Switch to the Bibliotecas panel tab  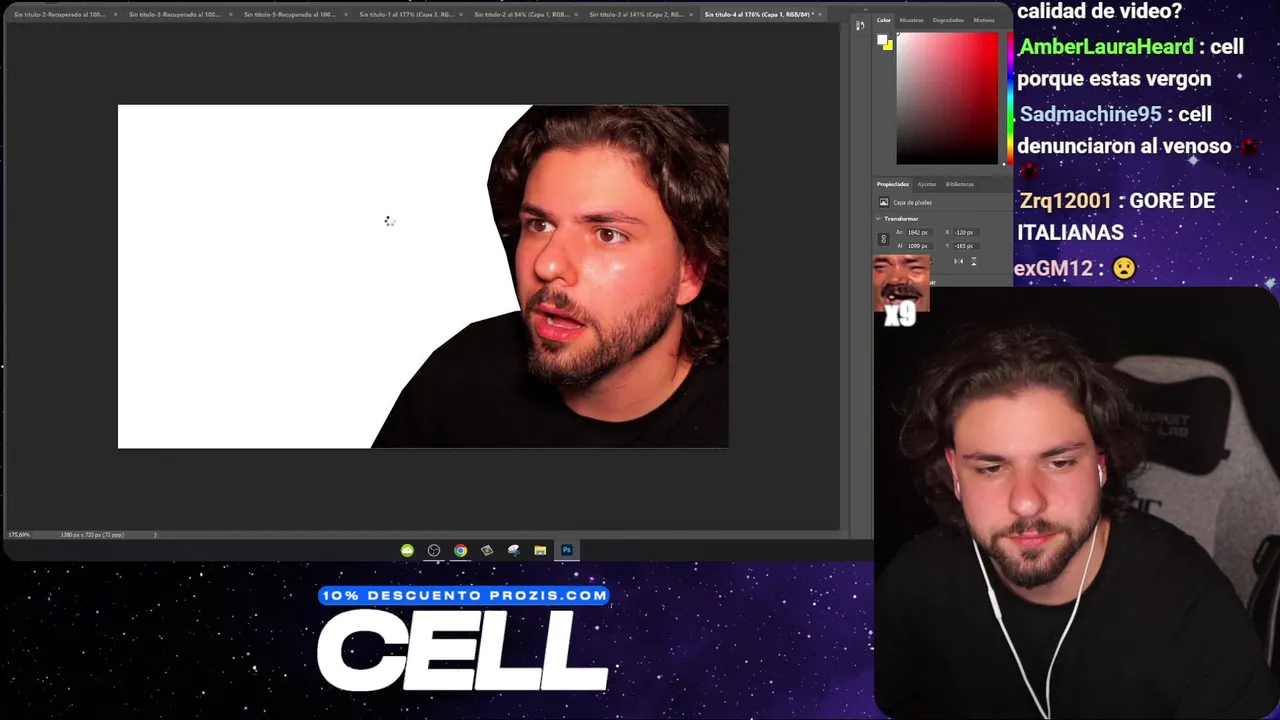(959, 184)
